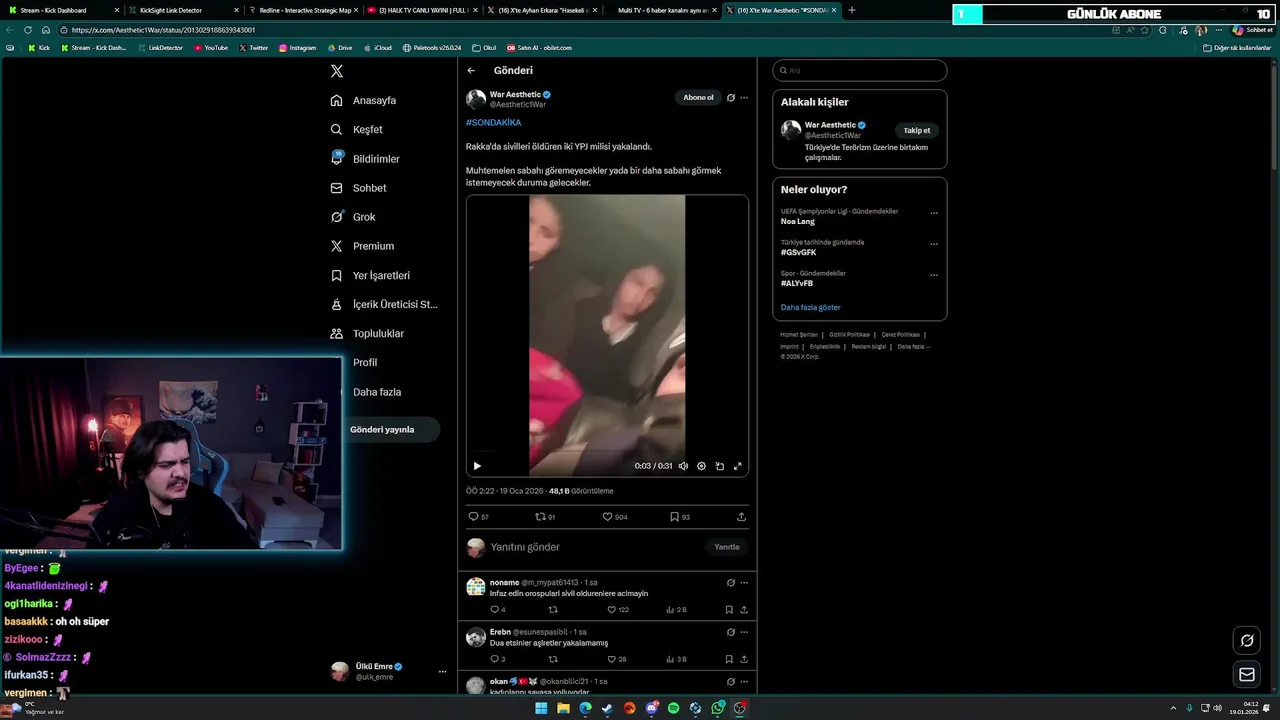
Task: Repost the main post with 91 reposts
Action: click(x=545, y=517)
